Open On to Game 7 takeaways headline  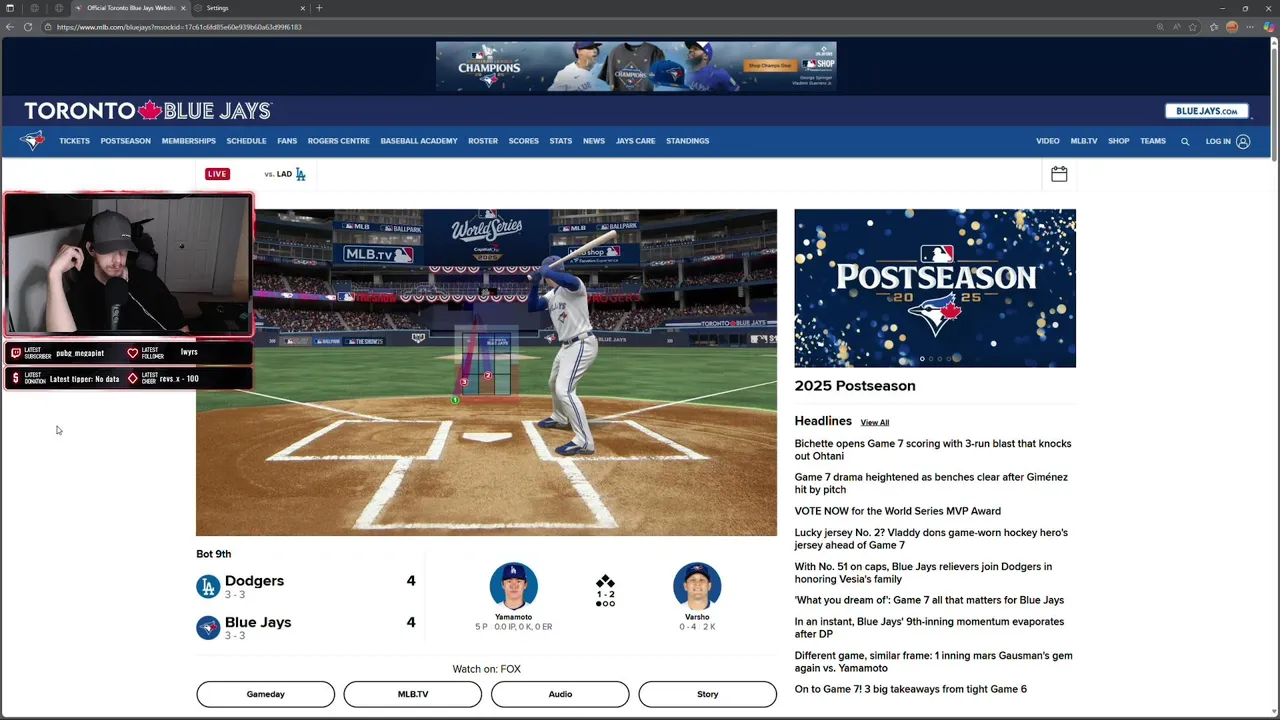coord(911,689)
